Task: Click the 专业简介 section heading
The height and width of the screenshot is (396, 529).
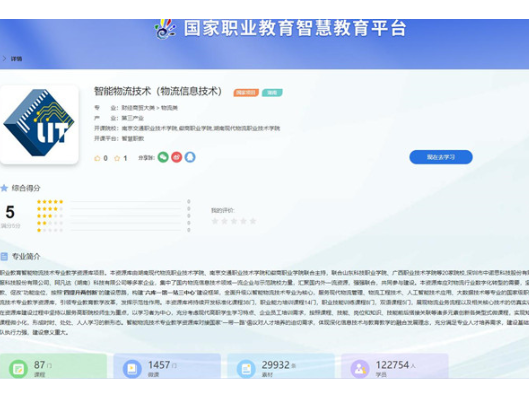Action: click(26, 257)
